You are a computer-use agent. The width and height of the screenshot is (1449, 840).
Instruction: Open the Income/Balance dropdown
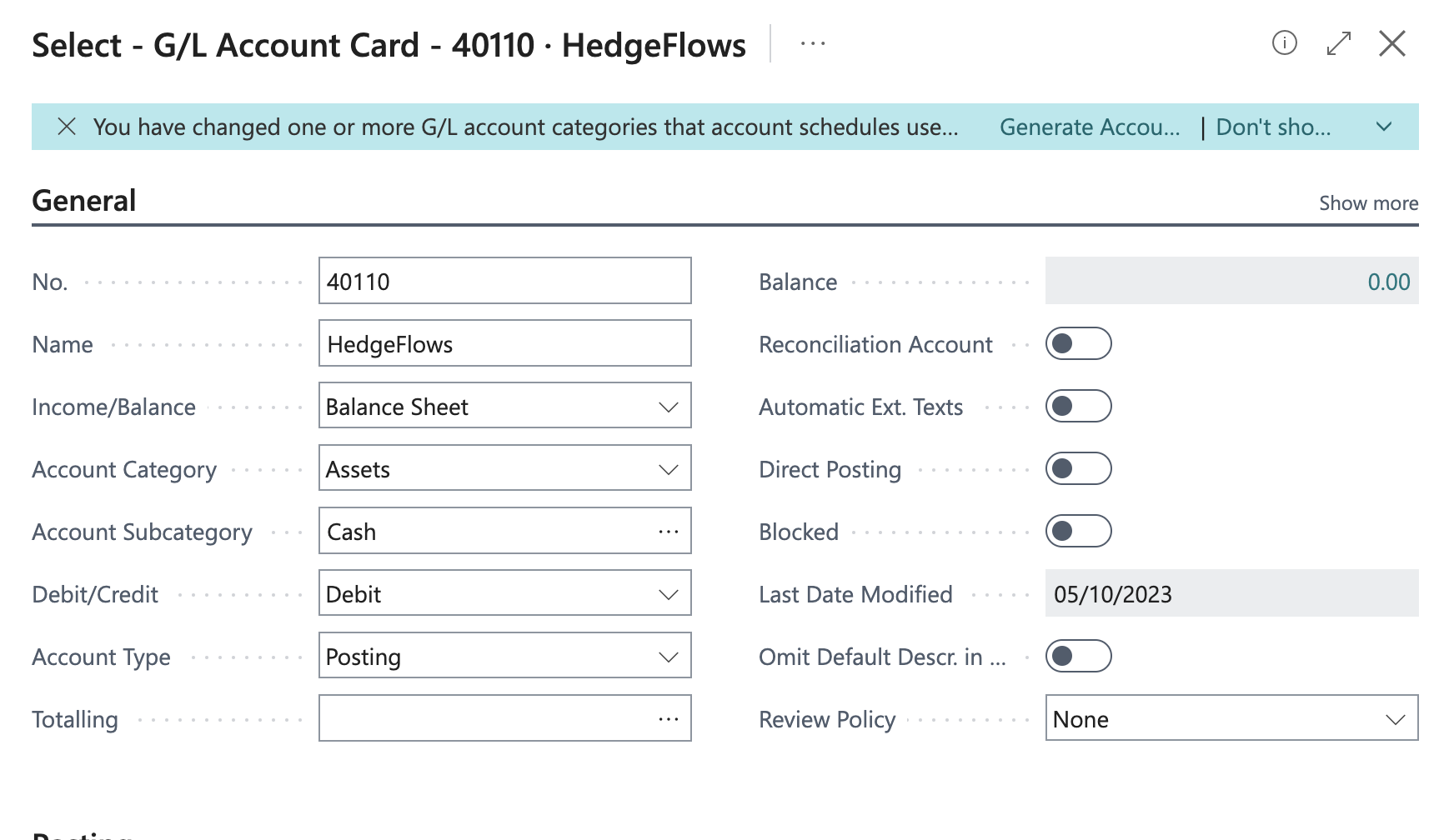504,406
